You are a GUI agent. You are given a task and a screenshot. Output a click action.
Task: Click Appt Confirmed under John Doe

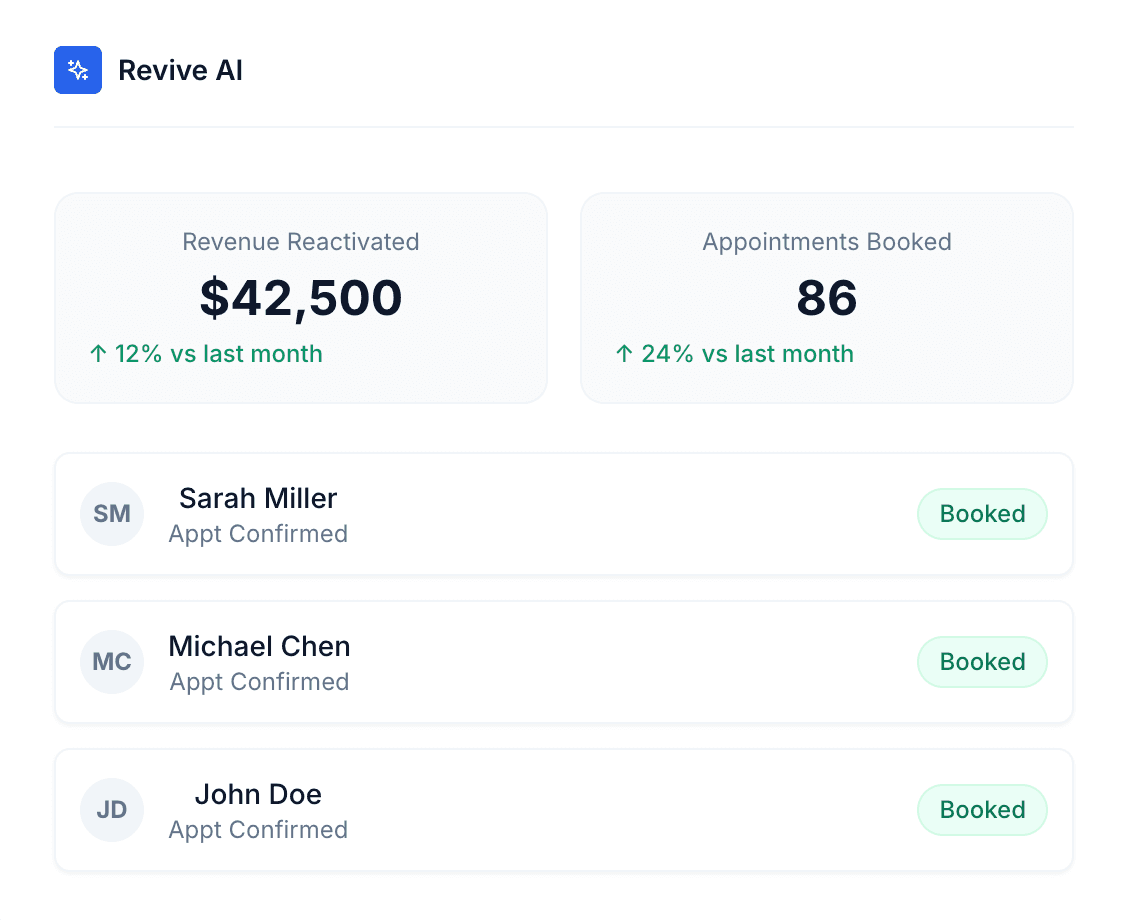(258, 830)
